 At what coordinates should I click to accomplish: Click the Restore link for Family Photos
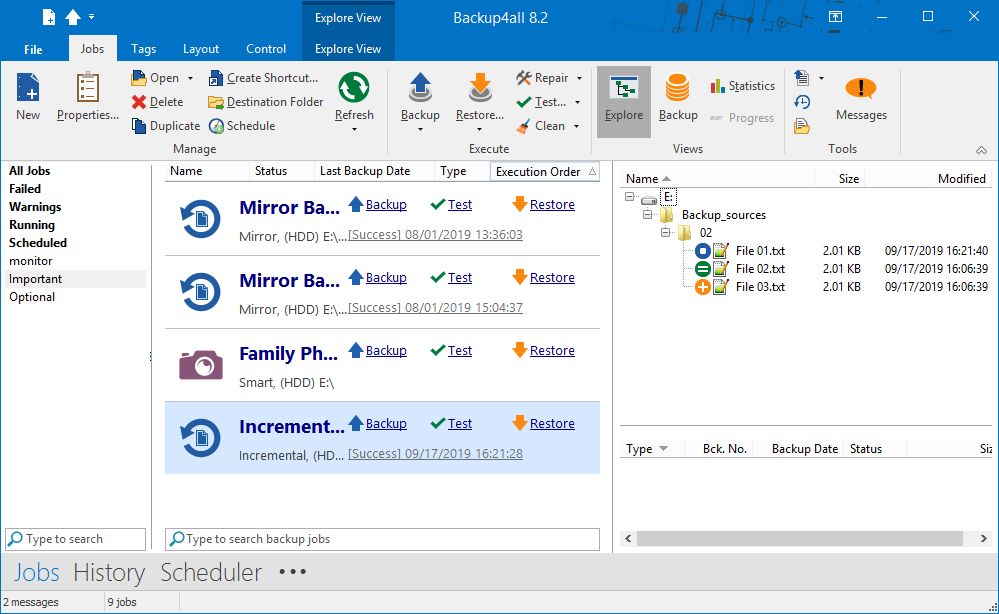[x=552, y=351]
